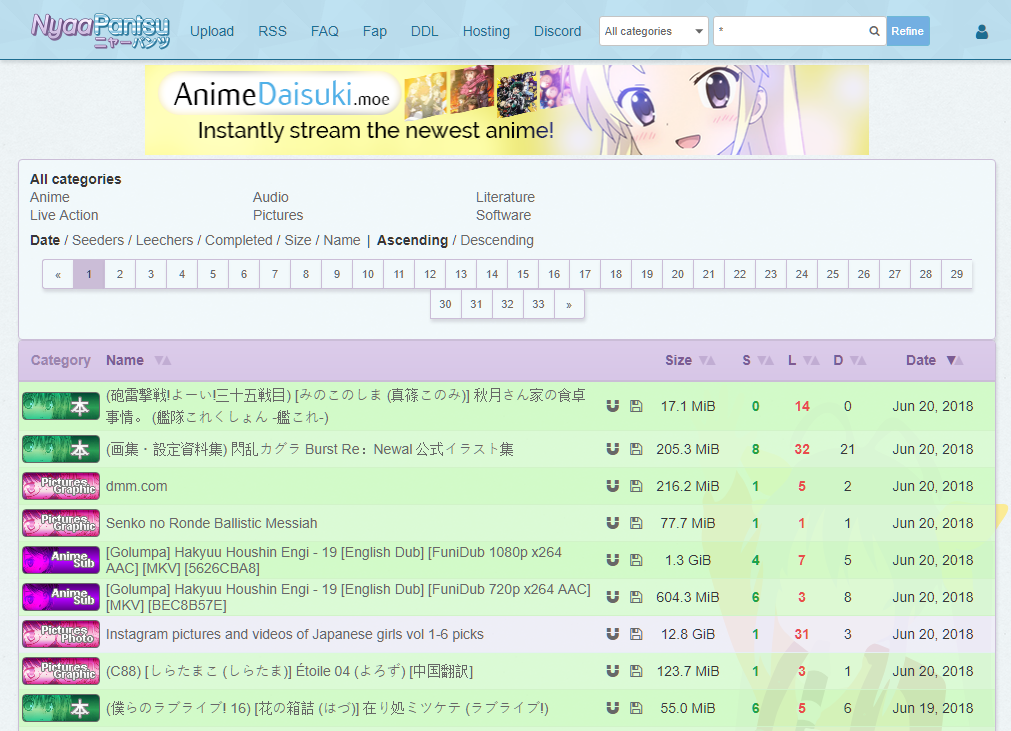
Task: Open the All categories search dropdown
Action: click(654, 31)
